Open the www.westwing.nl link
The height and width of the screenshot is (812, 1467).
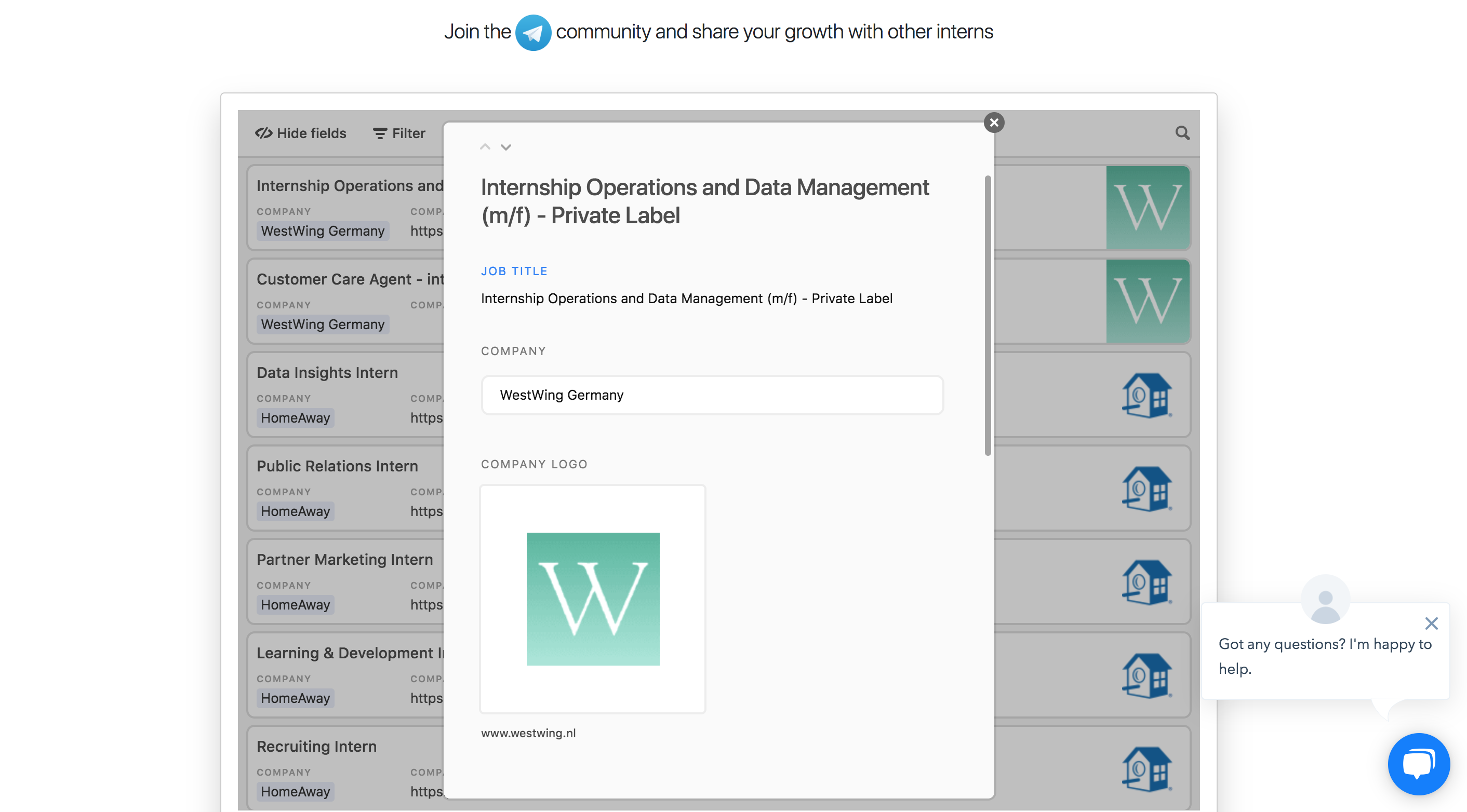tap(528, 733)
